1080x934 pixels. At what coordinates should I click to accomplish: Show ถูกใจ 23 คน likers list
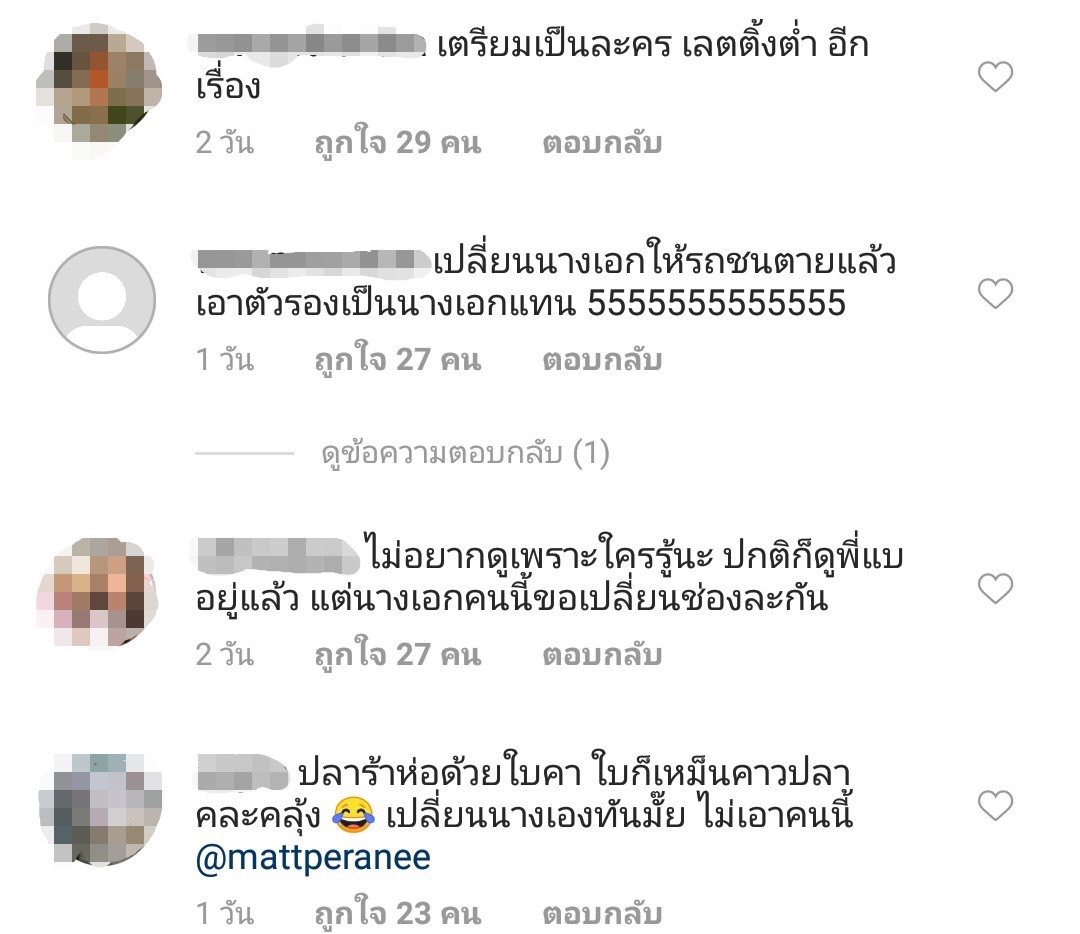pos(397,914)
